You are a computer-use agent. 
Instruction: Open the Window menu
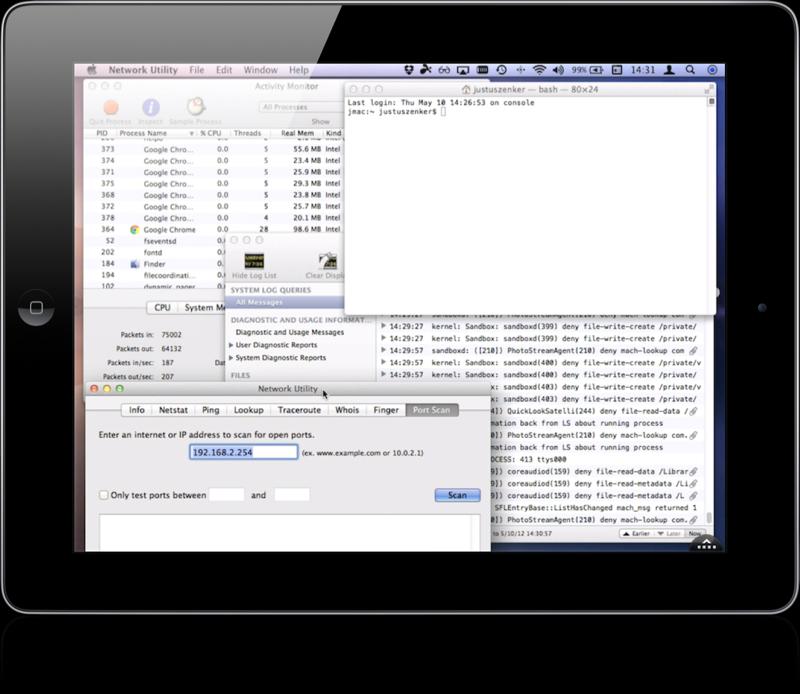pos(260,70)
